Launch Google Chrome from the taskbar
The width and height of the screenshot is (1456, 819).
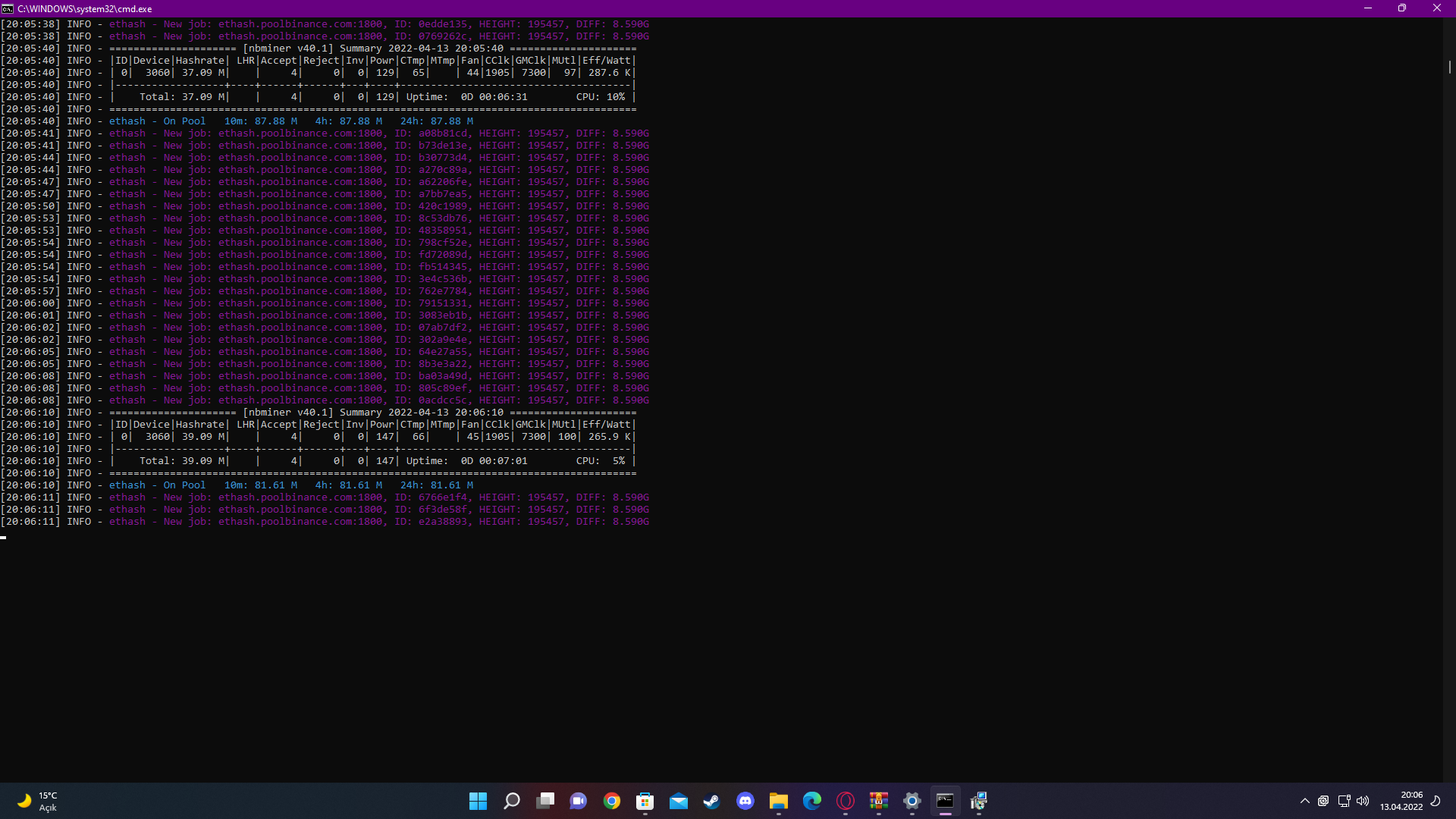[x=612, y=801]
